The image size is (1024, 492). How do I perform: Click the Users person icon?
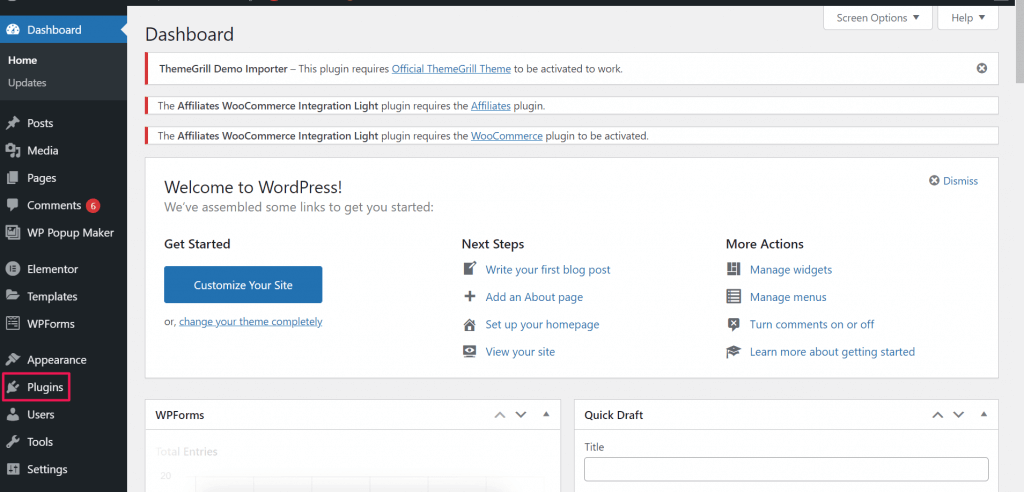pos(12,414)
